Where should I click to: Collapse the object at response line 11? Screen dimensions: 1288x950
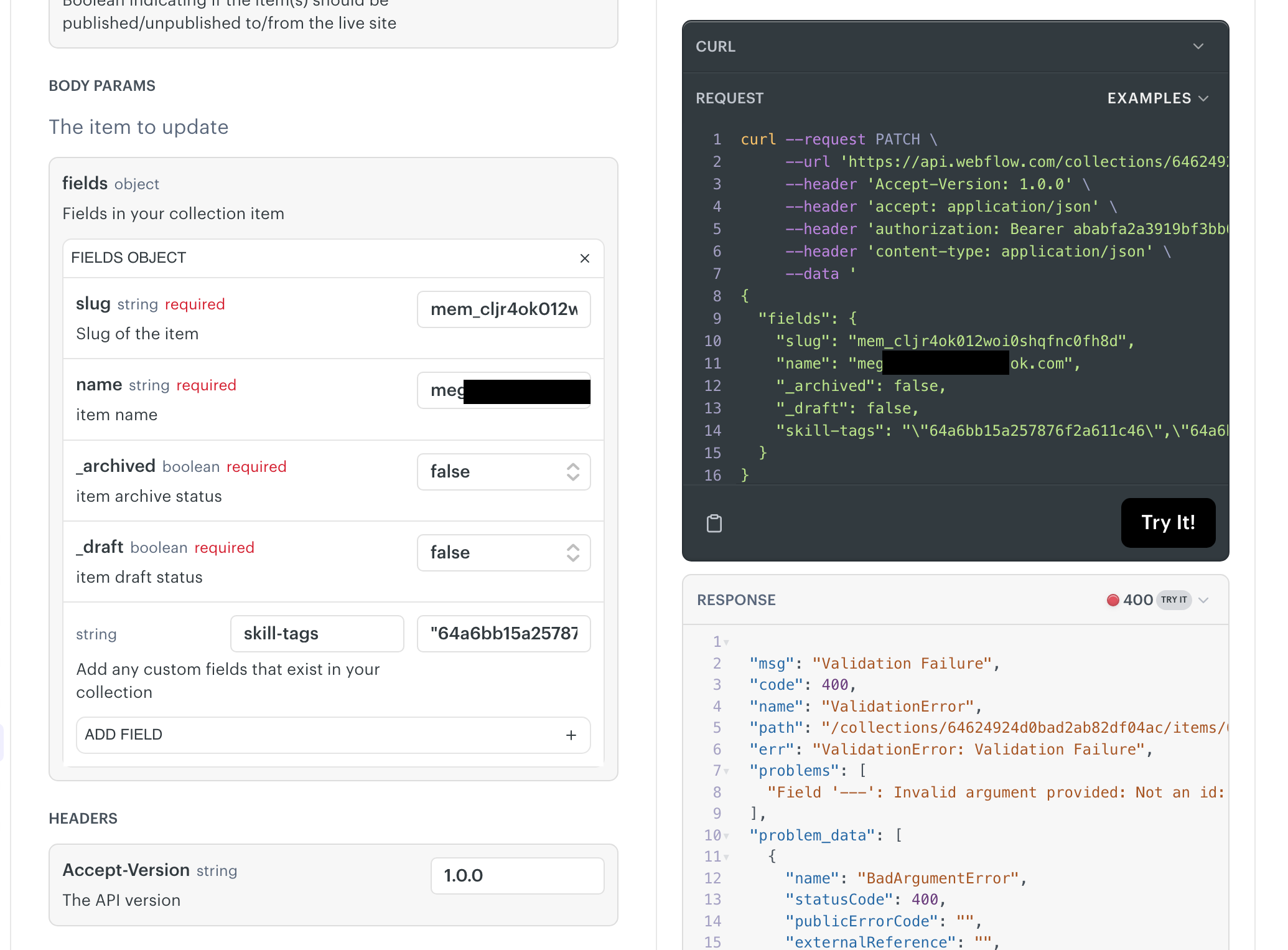[726, 857]
